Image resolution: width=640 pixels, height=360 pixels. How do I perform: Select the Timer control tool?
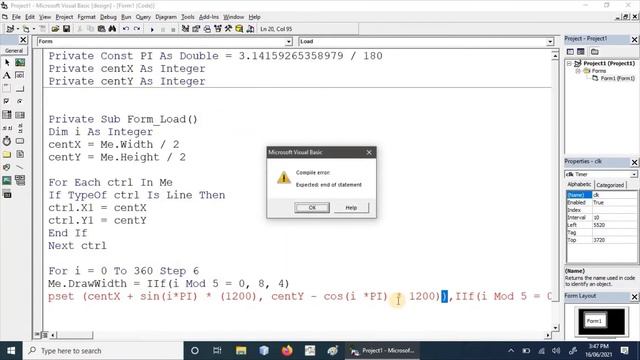click(7, 141)
